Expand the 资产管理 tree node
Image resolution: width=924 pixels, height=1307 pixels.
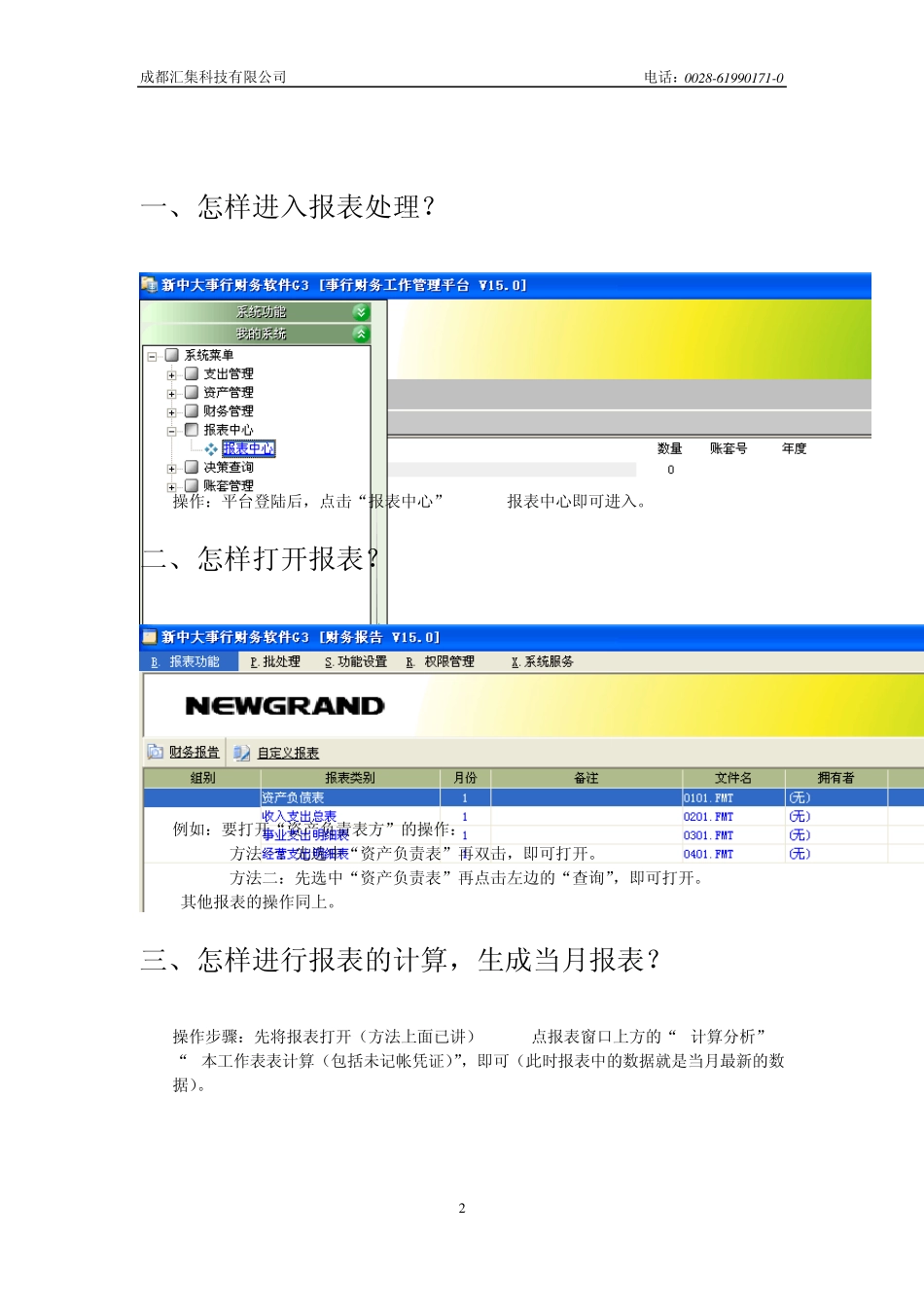coord(171,393)
